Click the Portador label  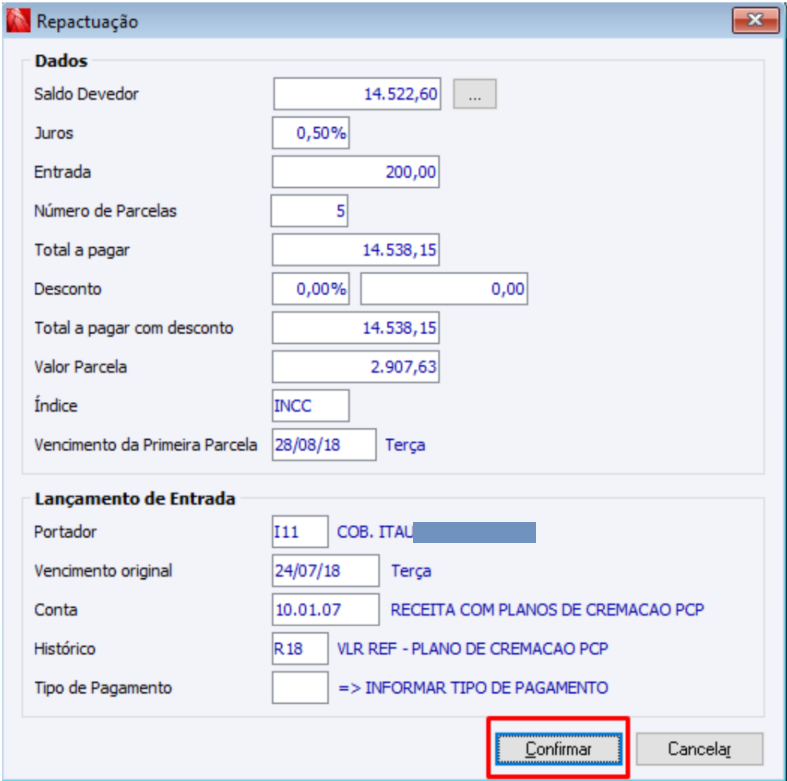(x=65, y=532)
